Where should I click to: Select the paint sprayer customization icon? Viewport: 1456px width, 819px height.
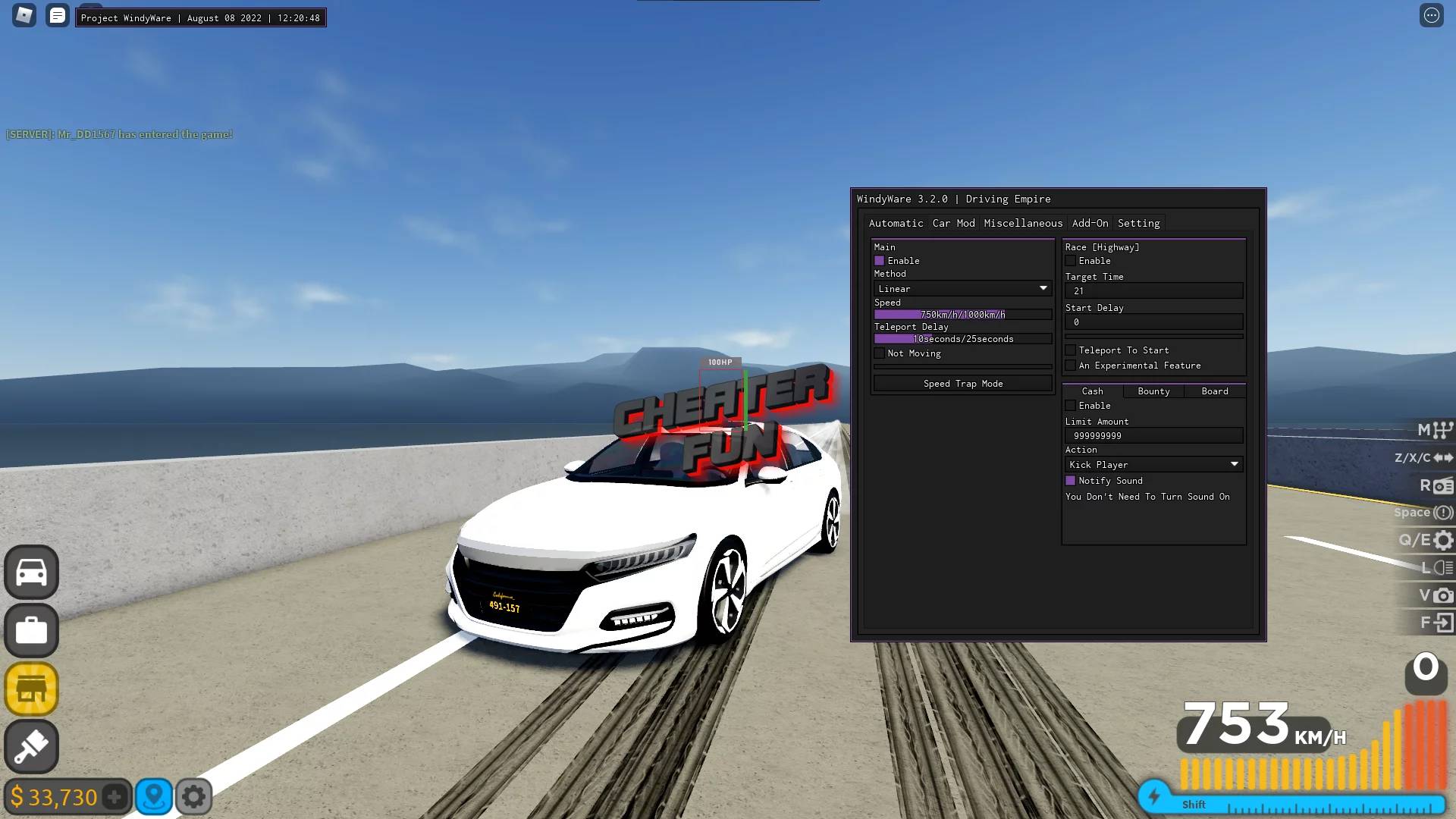click(x=31, y=747)
